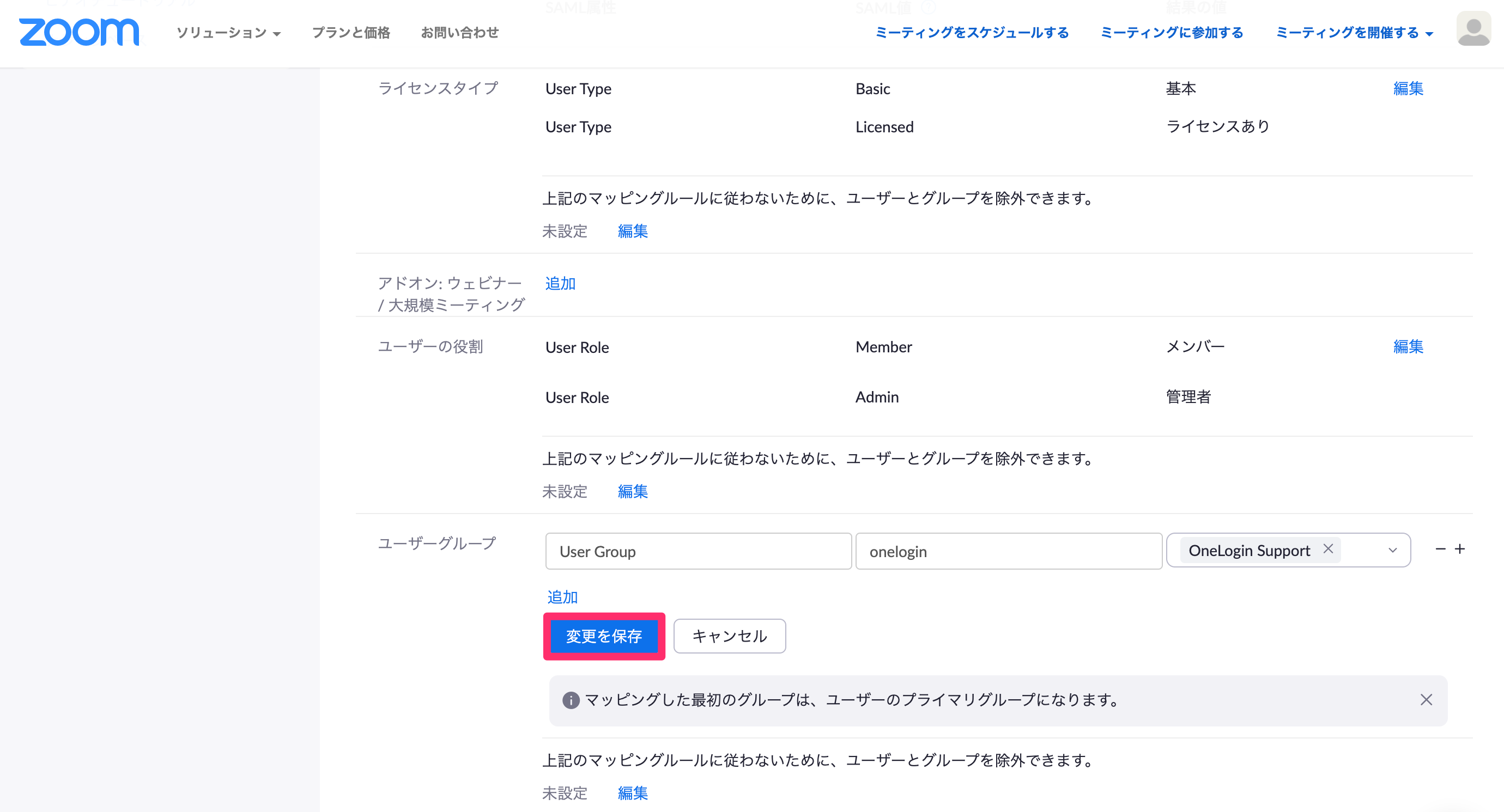Focus the User Group SAML attribute field

[x=698, y=551]
